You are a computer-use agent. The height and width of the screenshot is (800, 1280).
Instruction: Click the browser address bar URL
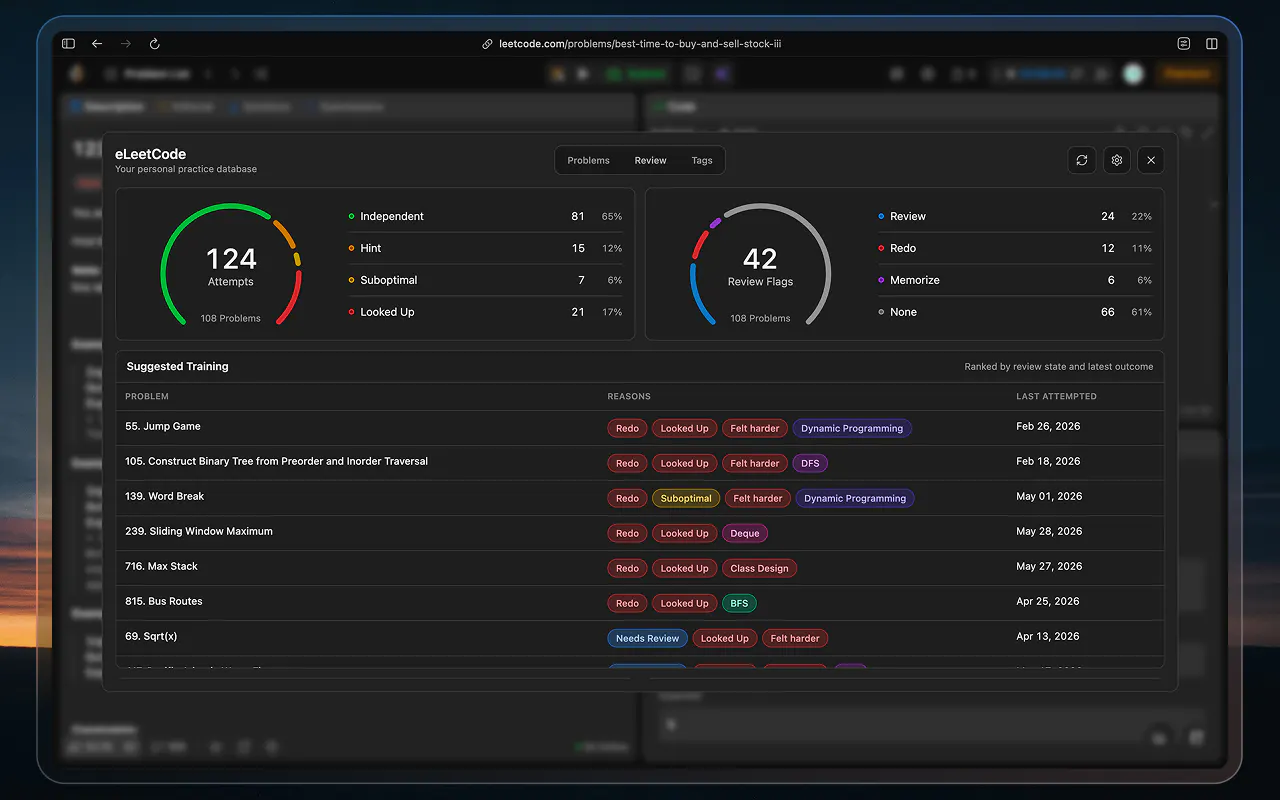point(640,44)
